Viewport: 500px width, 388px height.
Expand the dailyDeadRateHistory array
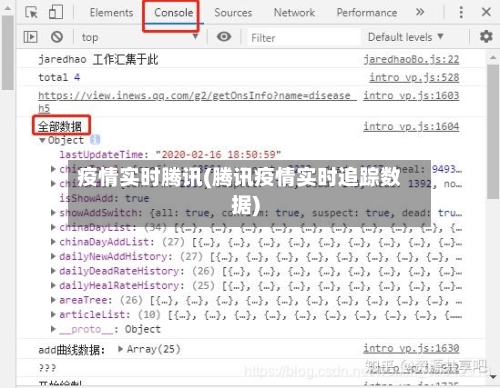coord(53,271)
